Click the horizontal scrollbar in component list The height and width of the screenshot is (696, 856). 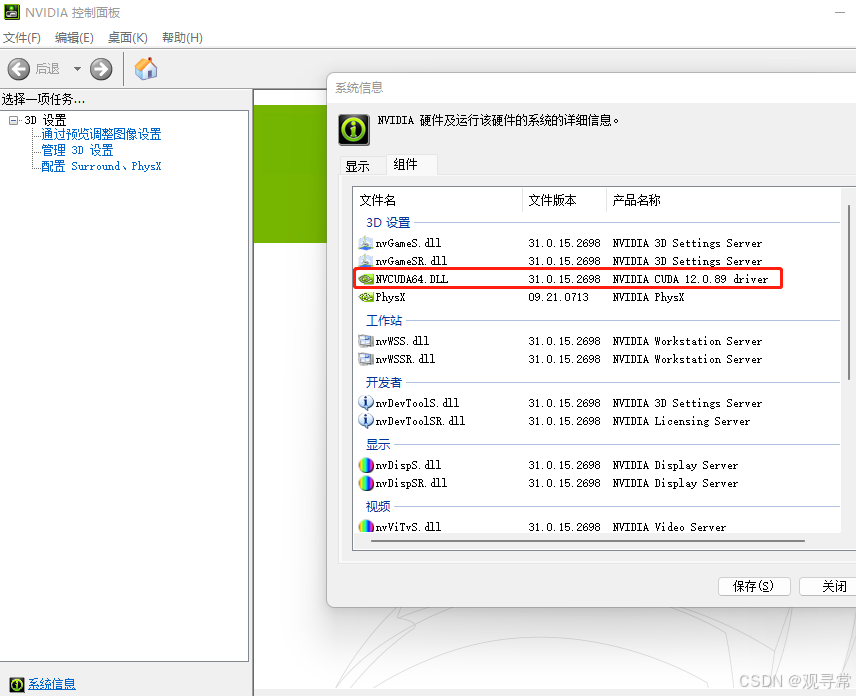(x=587, y=541)
